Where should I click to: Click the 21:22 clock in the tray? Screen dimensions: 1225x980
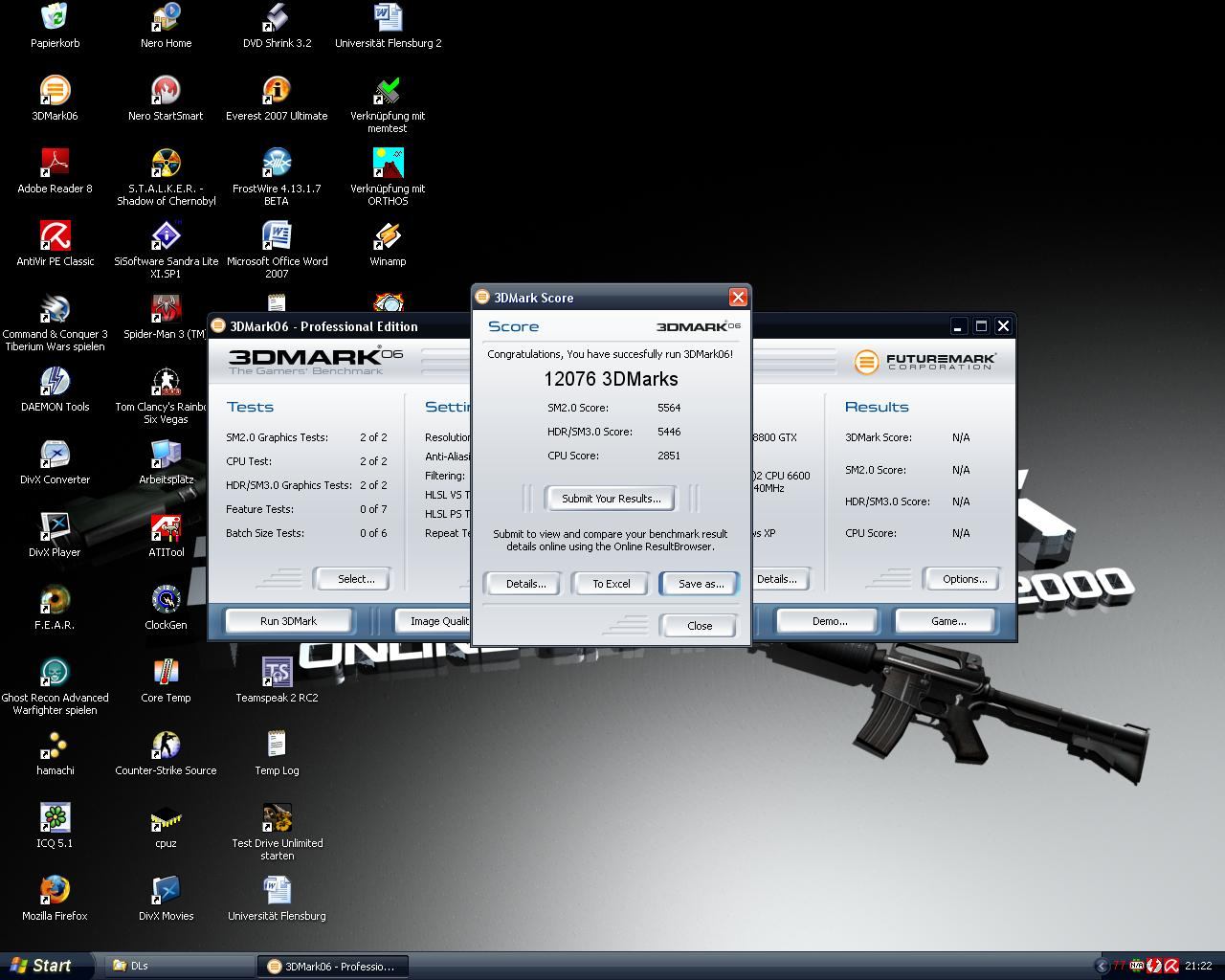(1198, 966)
